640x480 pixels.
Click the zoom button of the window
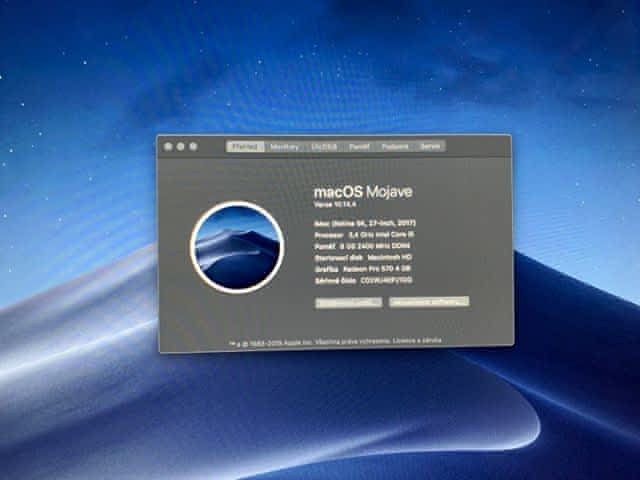click(x=193, y=147)
